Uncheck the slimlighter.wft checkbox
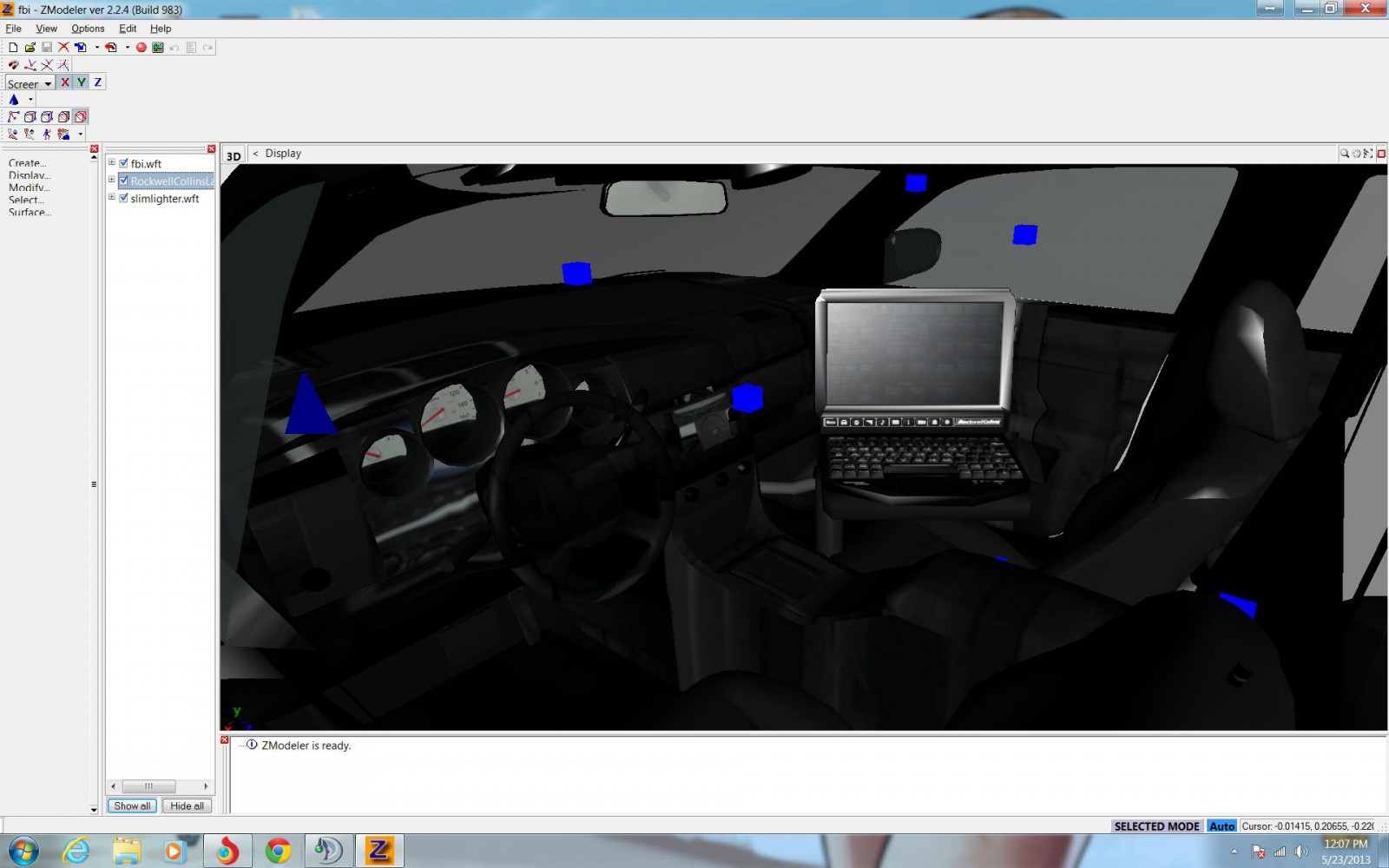 pyautogui.click(x=123, y=198)
